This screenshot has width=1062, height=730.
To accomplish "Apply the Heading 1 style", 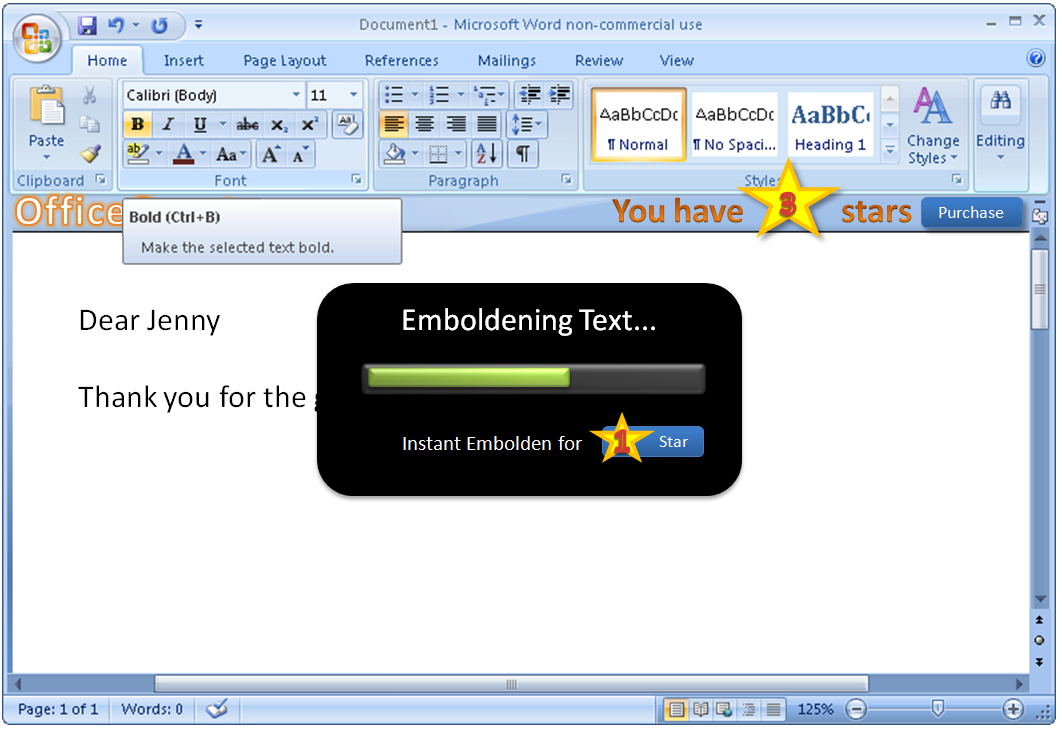I will (x=830, y=125).
